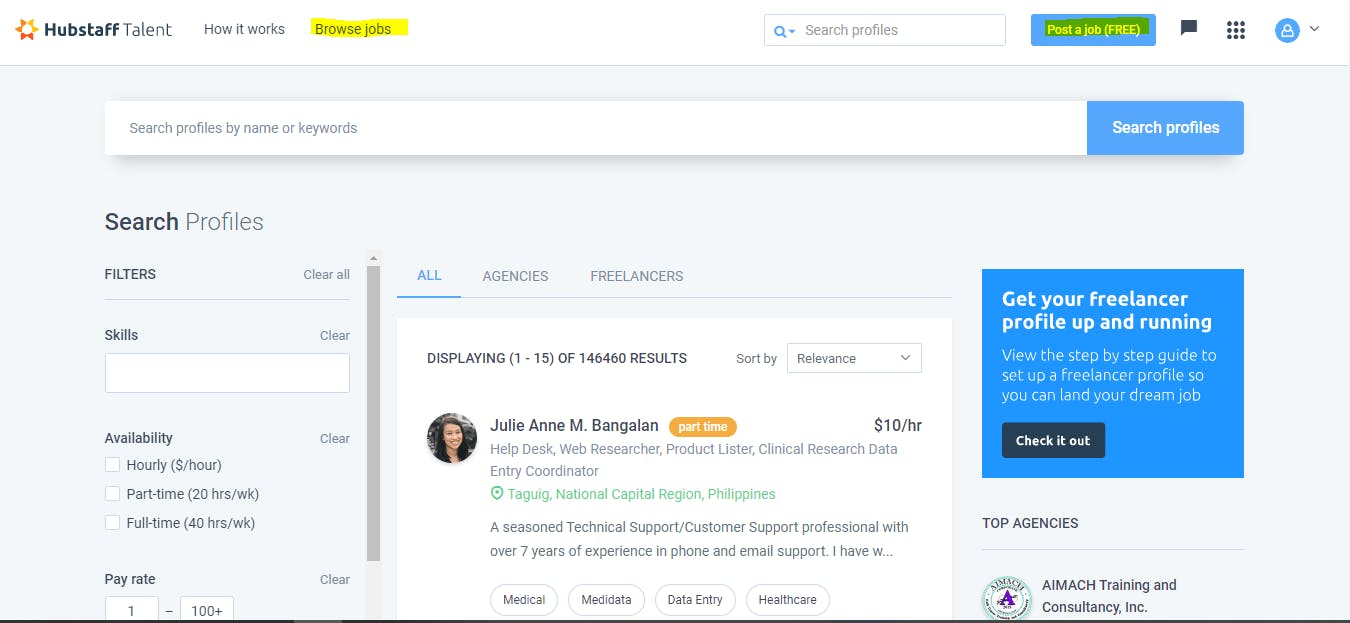Click the search magnifier icon in header
This screenshot has width=1350, height=623.
781,31
